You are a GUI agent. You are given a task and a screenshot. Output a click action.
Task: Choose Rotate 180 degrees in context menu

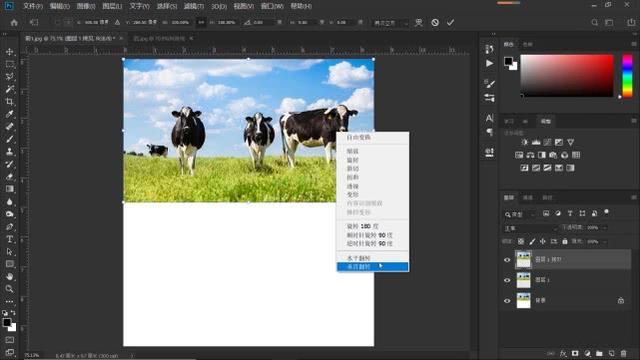coord(363,226)
